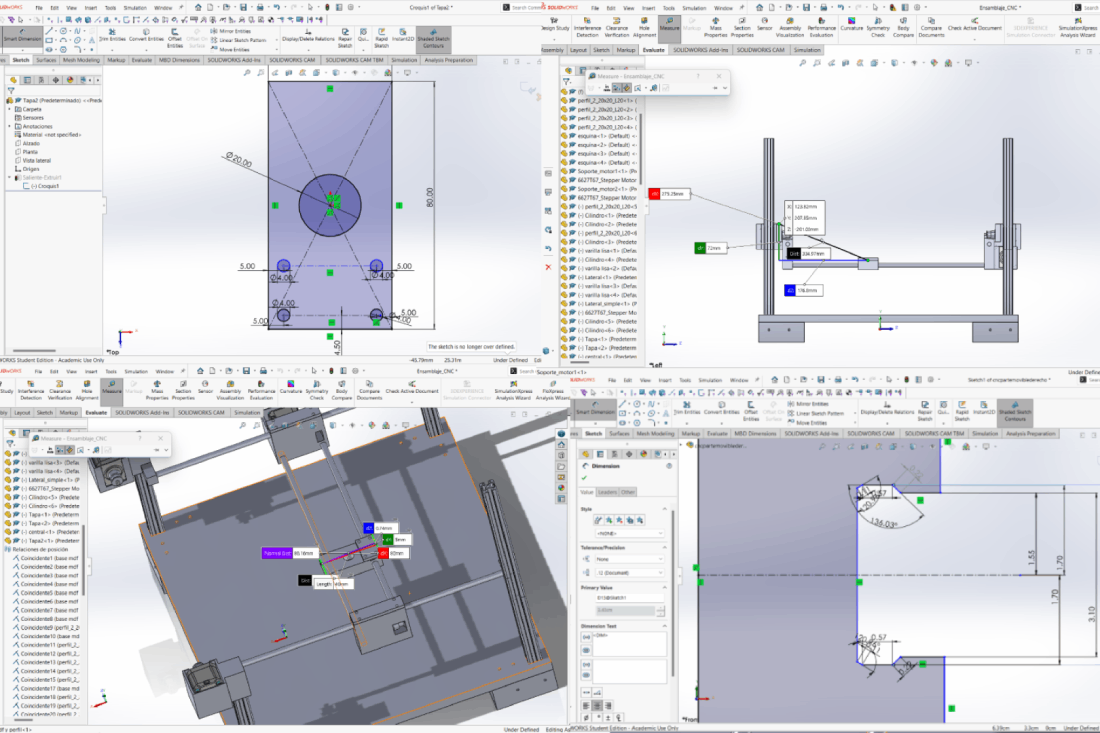1100x733 pixels.
Task: Open the ConfigurationManager tab in the Tapa2 window
Action: [41, 80]
